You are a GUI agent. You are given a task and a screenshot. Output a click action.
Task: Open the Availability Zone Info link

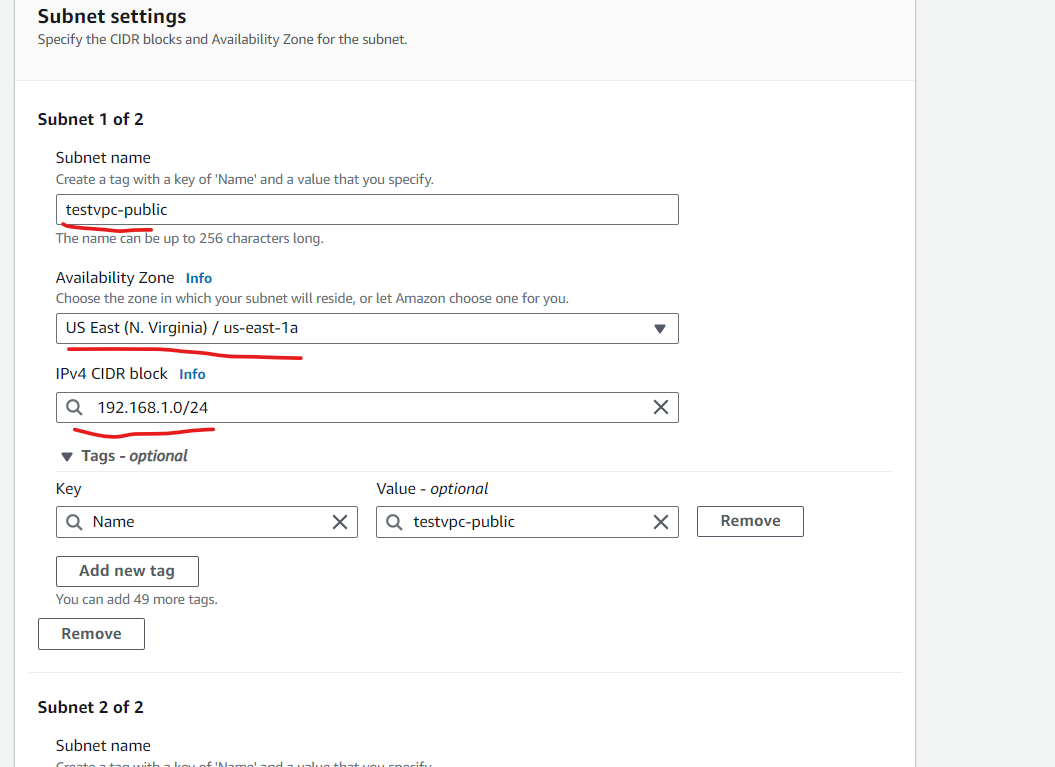tap(198, 278)
